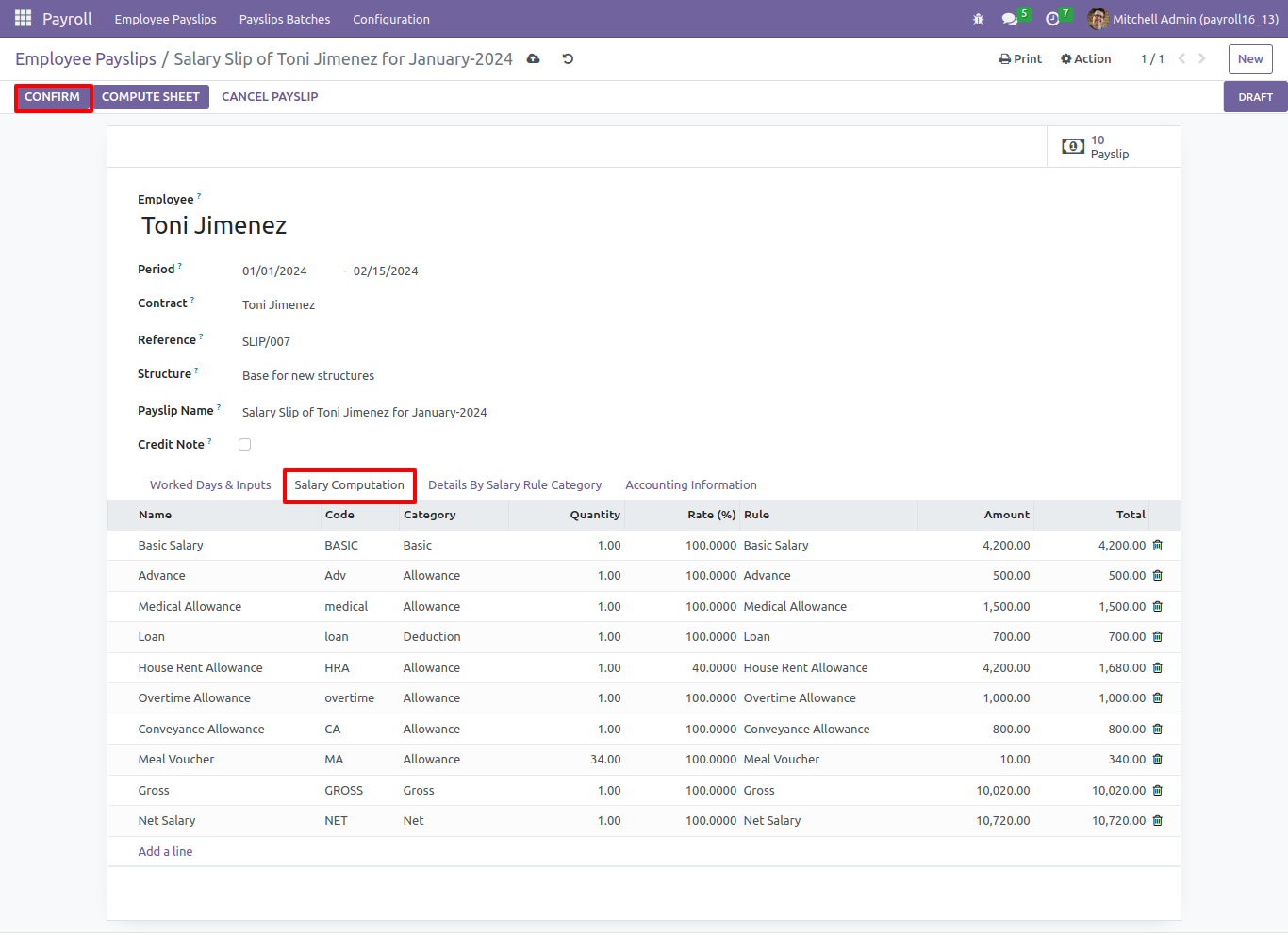This screenshot has width=1288, height=935.
Task: Open the conversations chat icon
Action: pos(1010,19)
